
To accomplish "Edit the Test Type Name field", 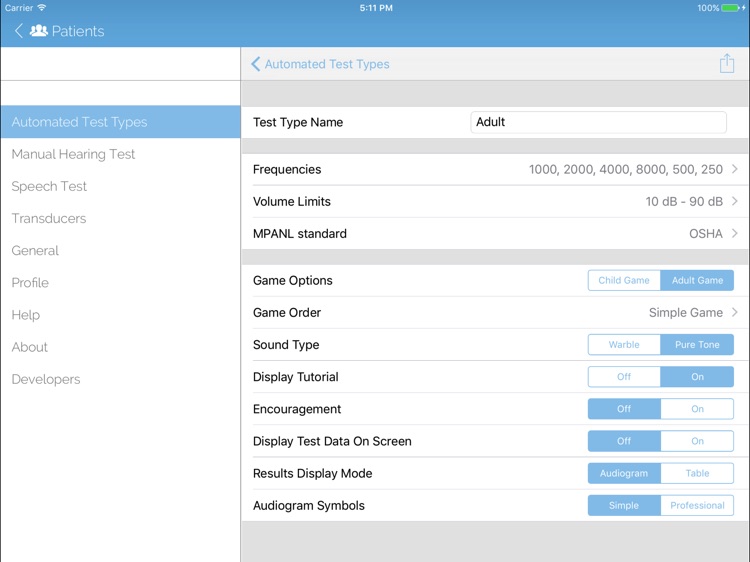I will [598, 122].
